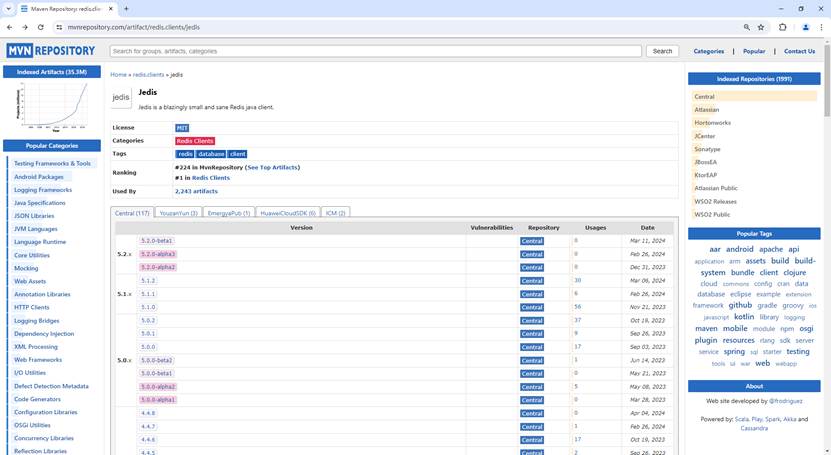Open the 2,243 artifacts link
831x455 pixels.
196,191
